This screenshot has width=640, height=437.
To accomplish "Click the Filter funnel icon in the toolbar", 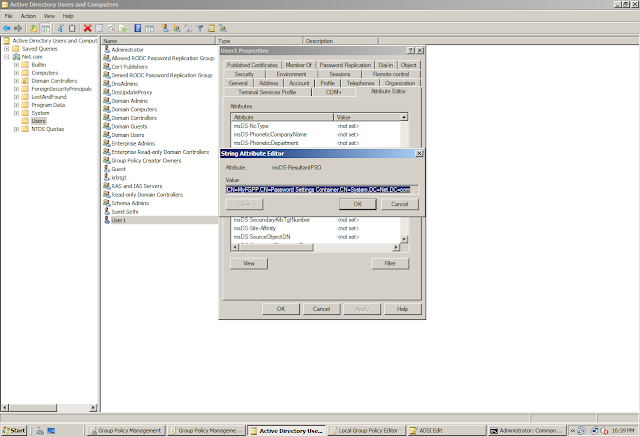I will (200, 28).
